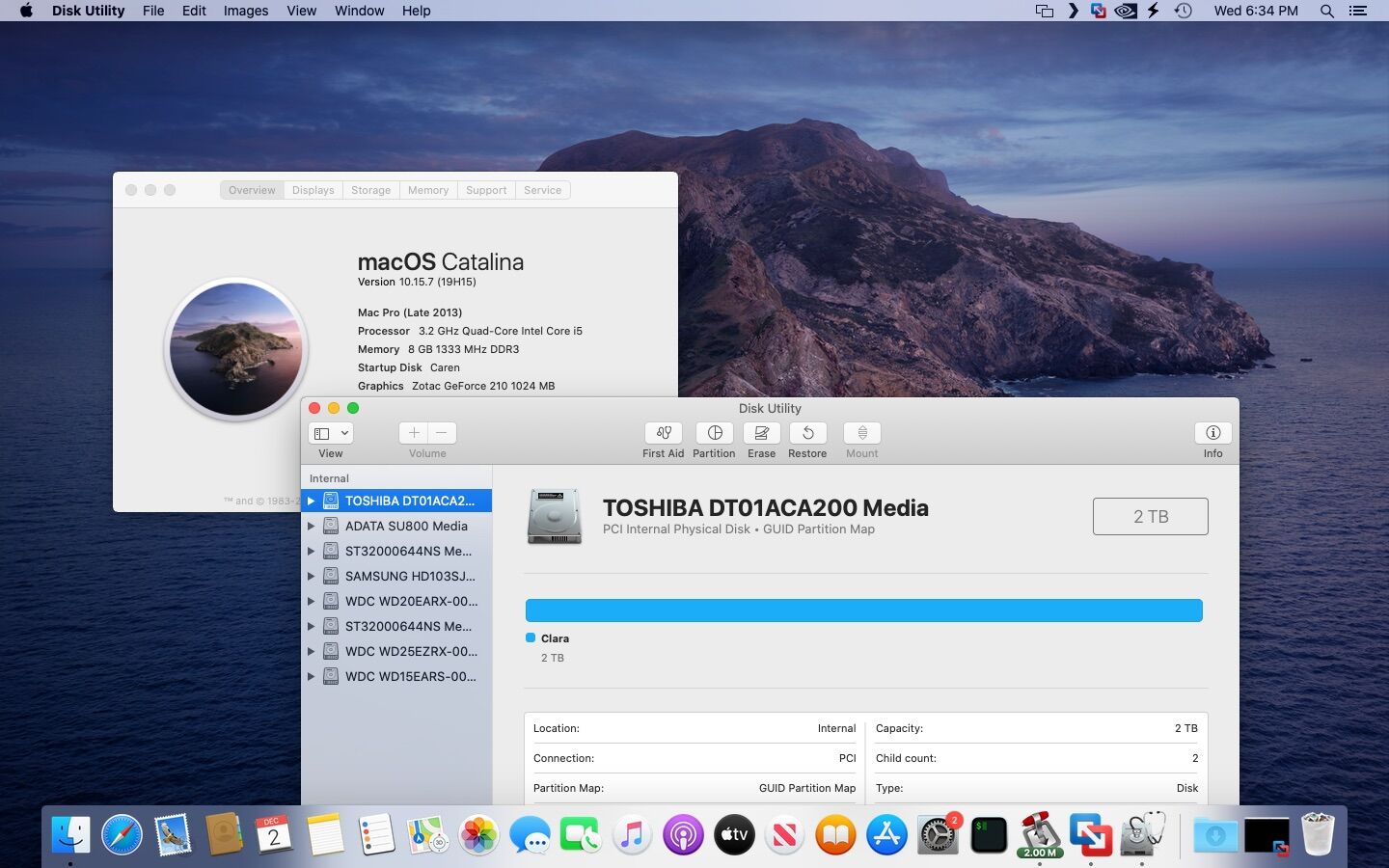Click the Time Machine menu bar icon

tap(1184, 11)
